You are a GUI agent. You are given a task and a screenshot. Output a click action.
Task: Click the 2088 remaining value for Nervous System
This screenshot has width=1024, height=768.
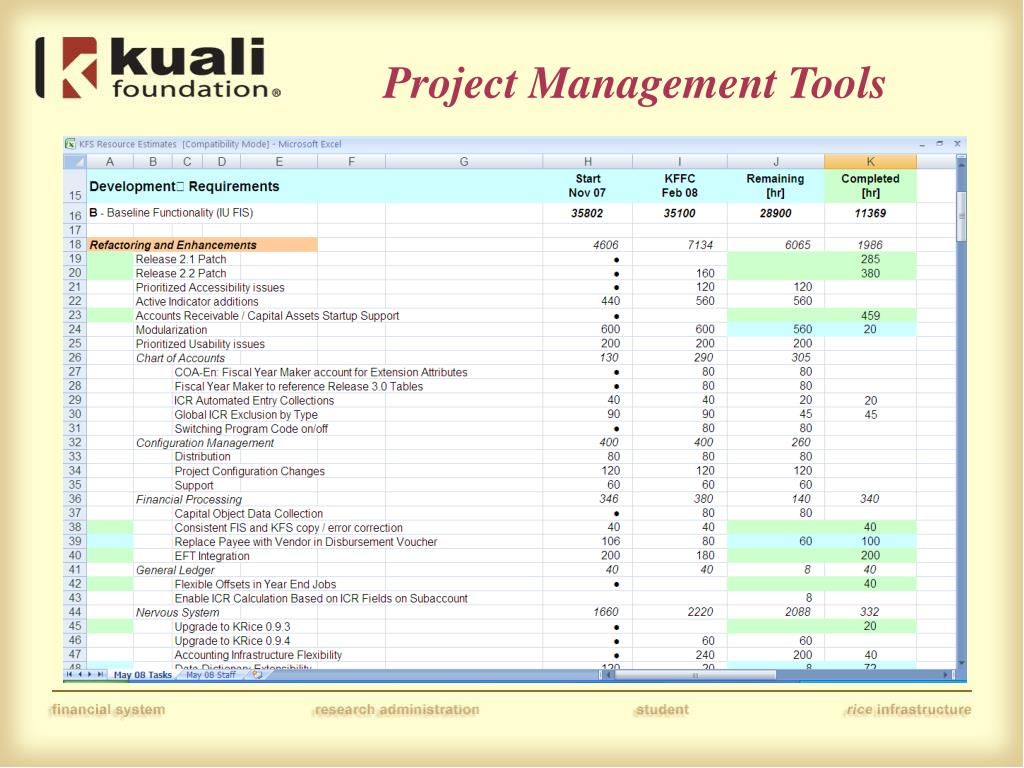coord(798,613)
